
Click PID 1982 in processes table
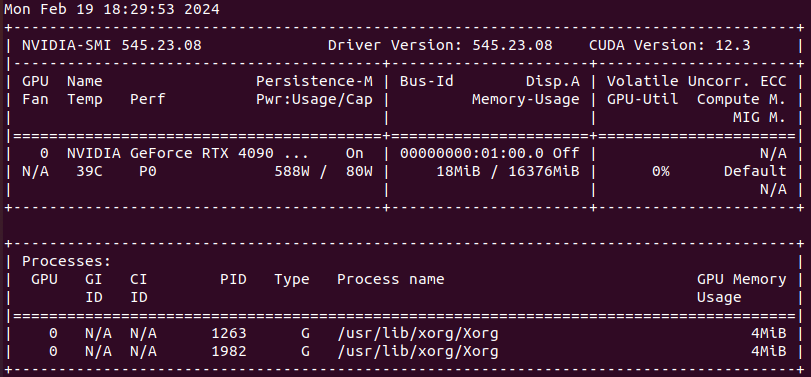(229, 352)
